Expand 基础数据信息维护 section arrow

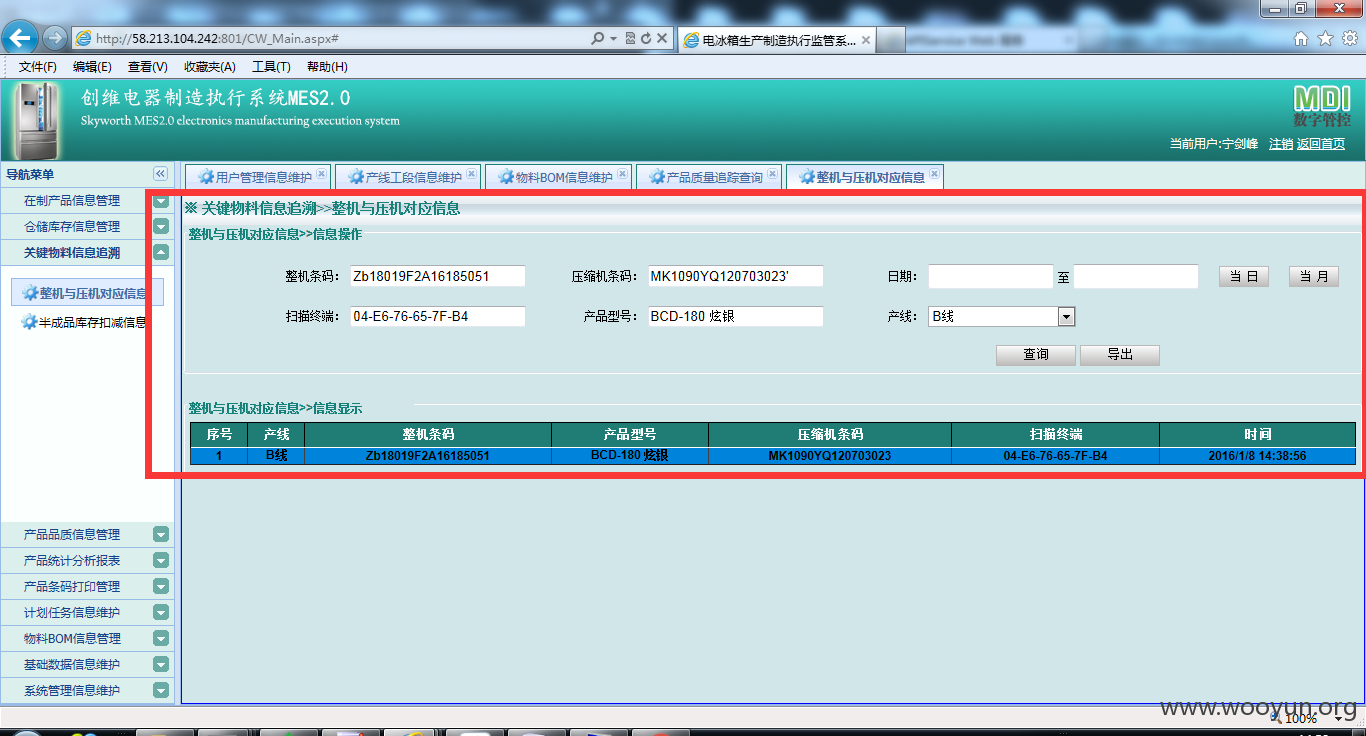[161, 665]
